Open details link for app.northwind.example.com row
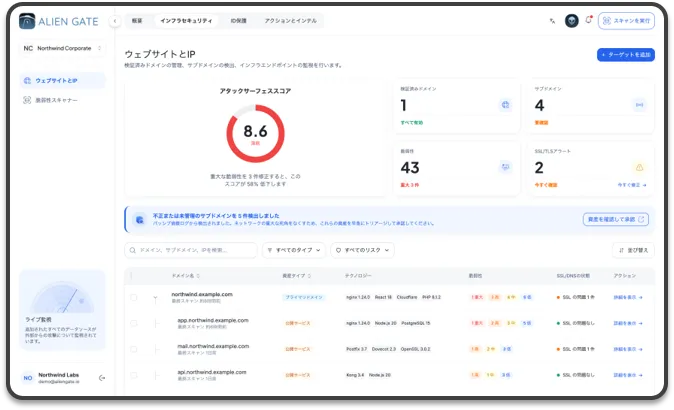 coord(628,323)
